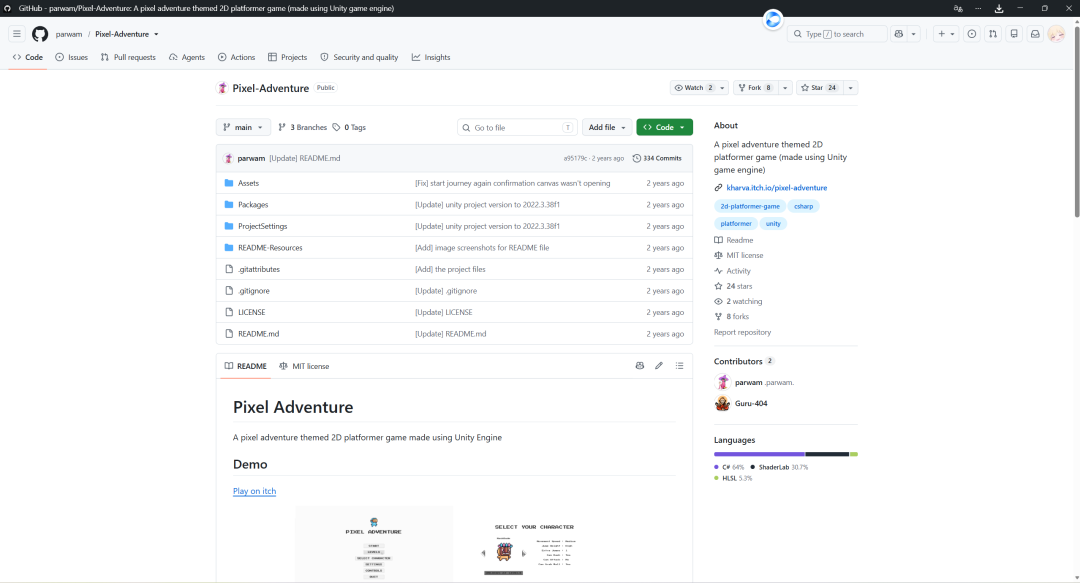Click the page vertical scrollbar
1080x583 pixels.
pyautogui.click(x=1076, y=124)
